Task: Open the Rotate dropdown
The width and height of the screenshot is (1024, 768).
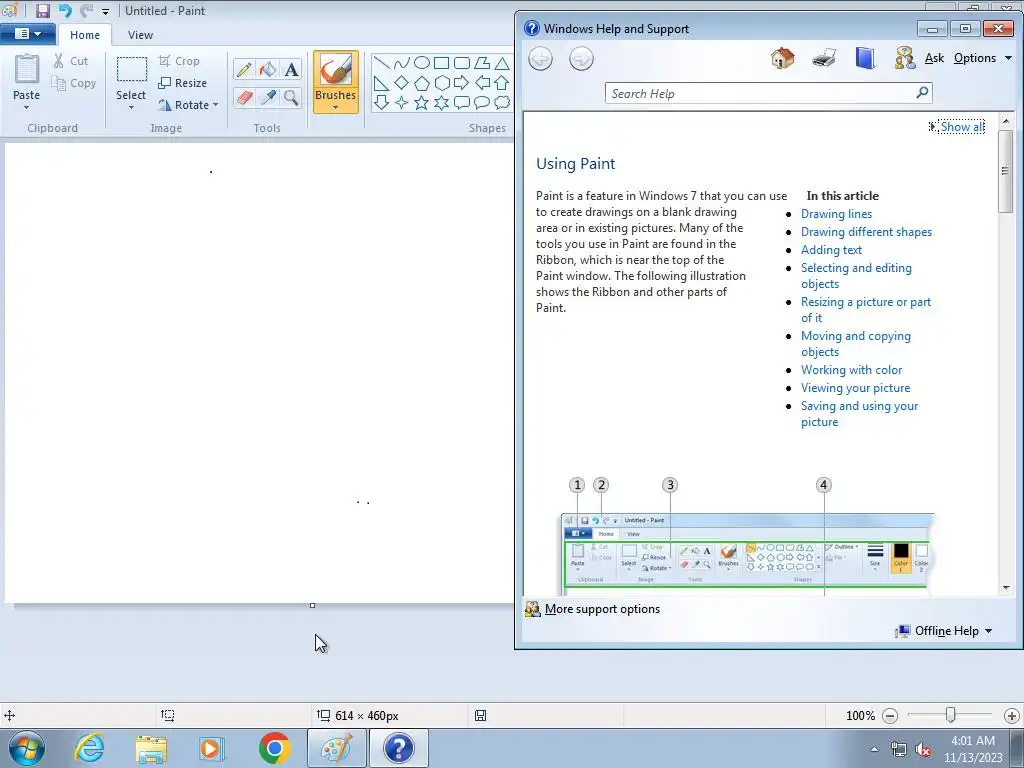Action: 188,104
